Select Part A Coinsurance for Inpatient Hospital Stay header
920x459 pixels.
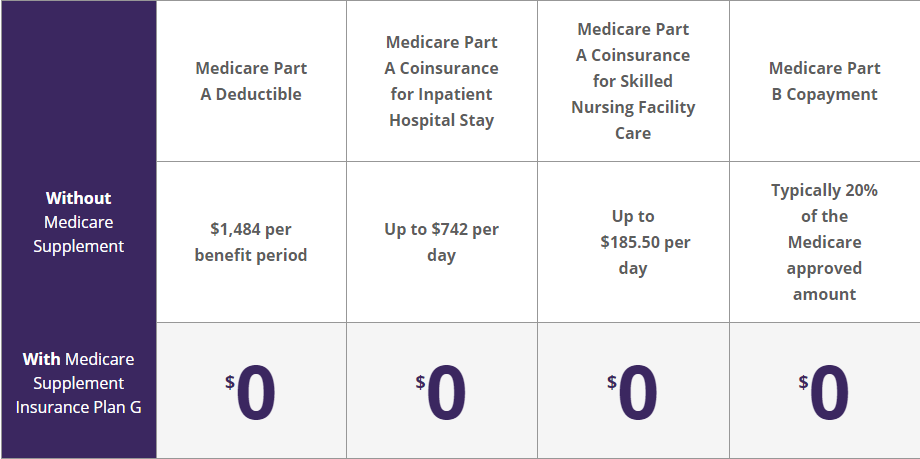click(x=441, y=81)
